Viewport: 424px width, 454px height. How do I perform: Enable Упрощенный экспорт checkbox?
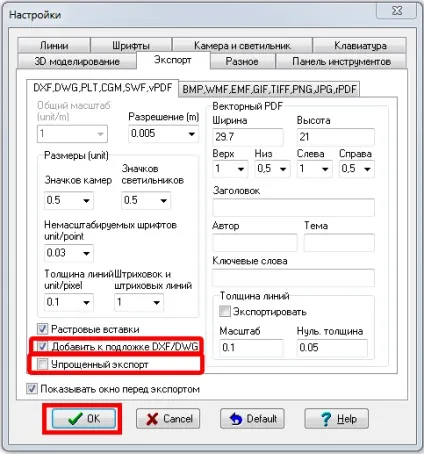coord(43,364)
